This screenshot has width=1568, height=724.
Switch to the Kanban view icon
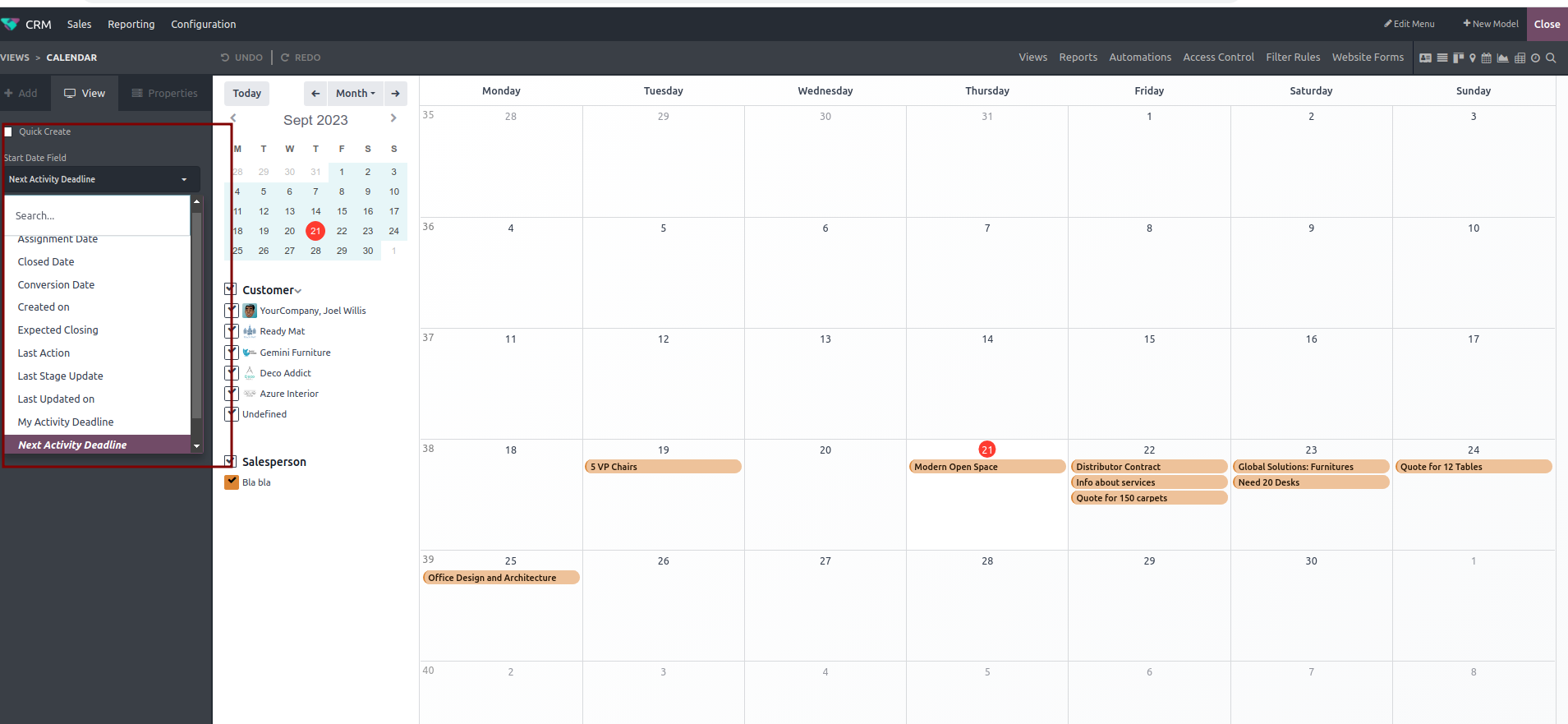pos(1458,58)
